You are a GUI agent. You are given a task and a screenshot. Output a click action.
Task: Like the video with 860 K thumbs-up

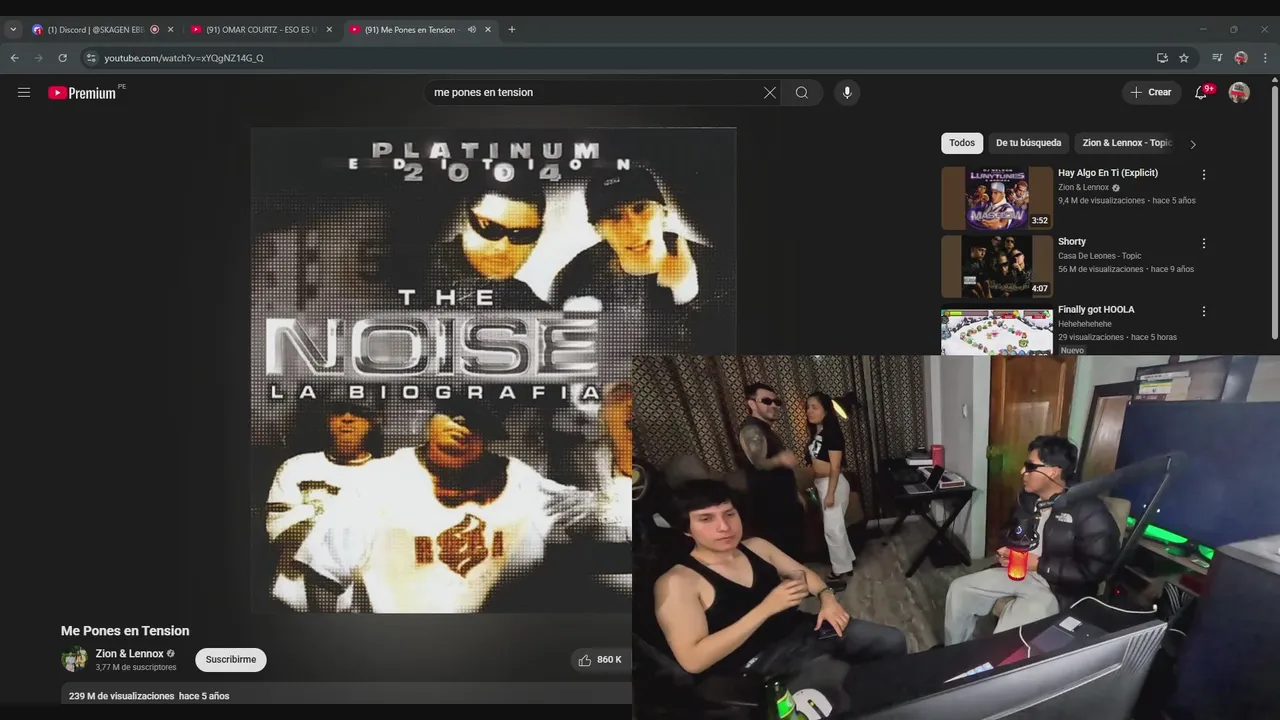599,659
